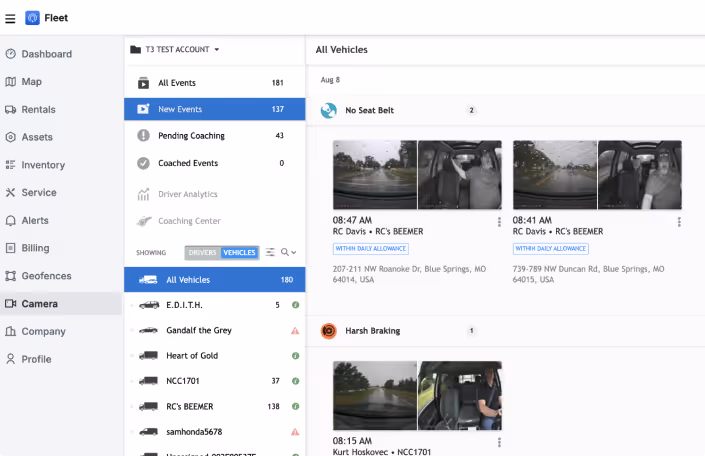This screenshot has width=705, height=456.
Task: Open the 08:15 AM Harsh Braking cabin thumbnail
Action: click(460, 396)
